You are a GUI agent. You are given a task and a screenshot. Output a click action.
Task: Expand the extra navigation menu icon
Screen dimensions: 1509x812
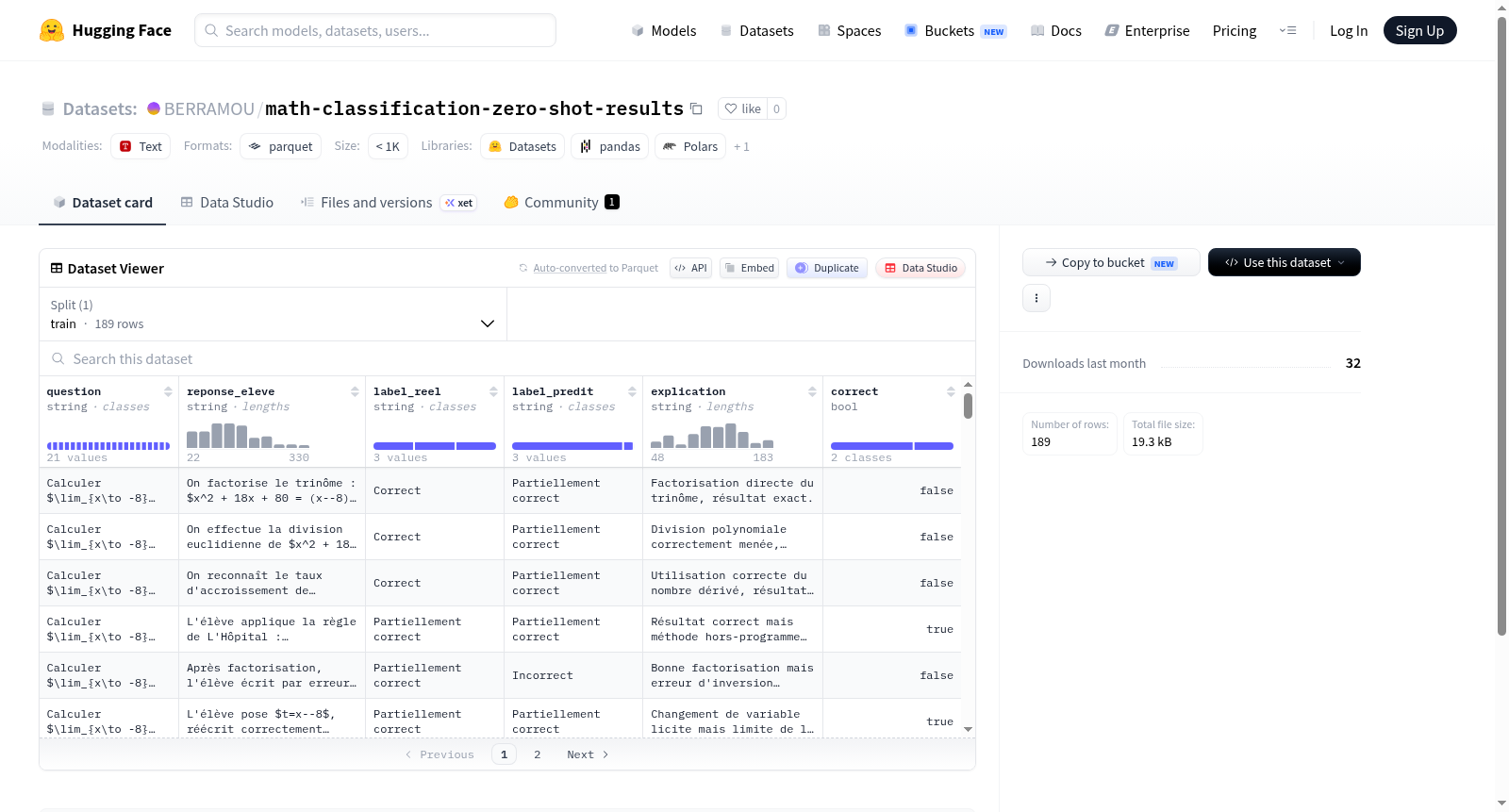click(1287, 31)
